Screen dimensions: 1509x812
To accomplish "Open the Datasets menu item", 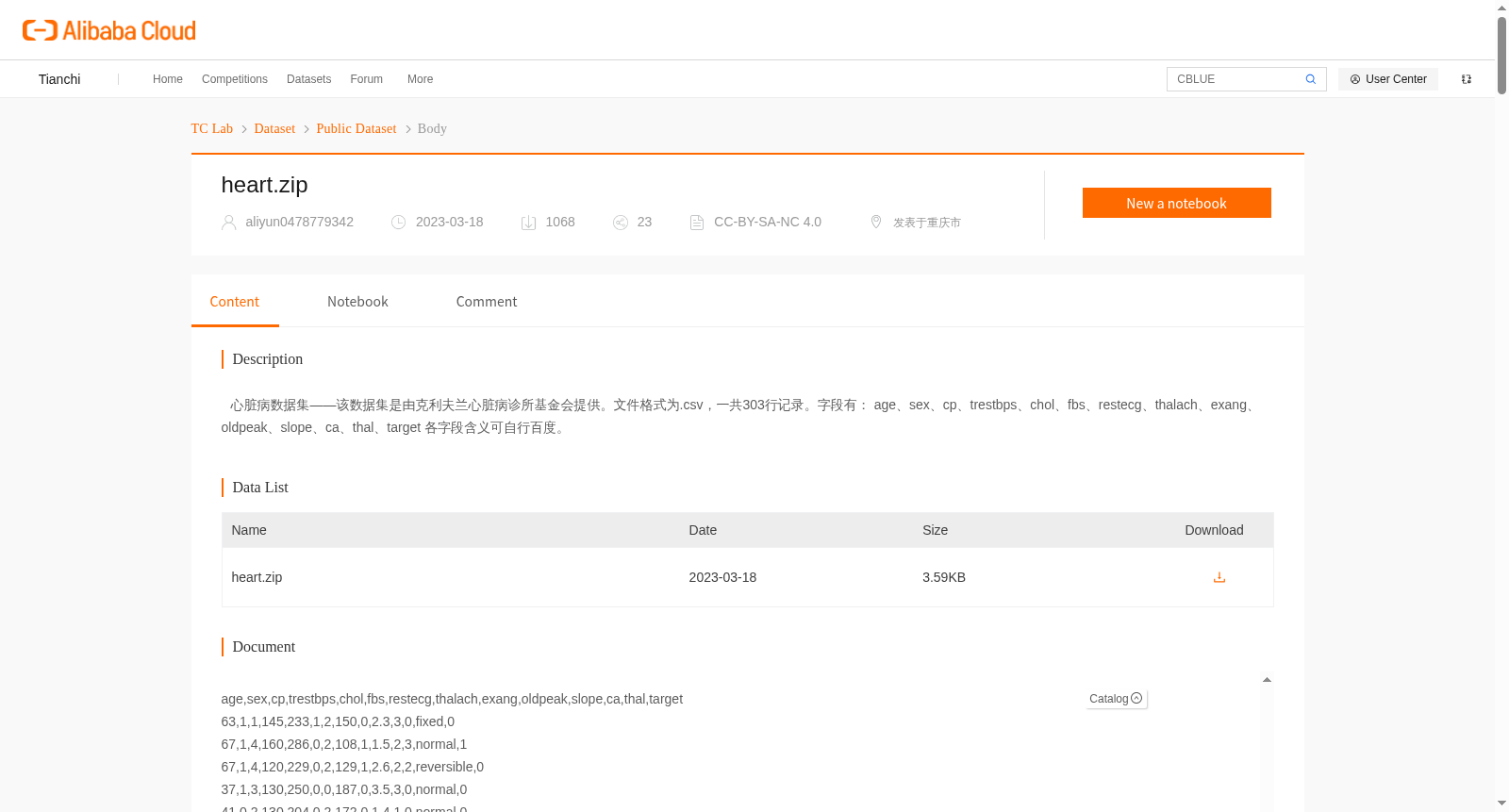I will point(309,79).
